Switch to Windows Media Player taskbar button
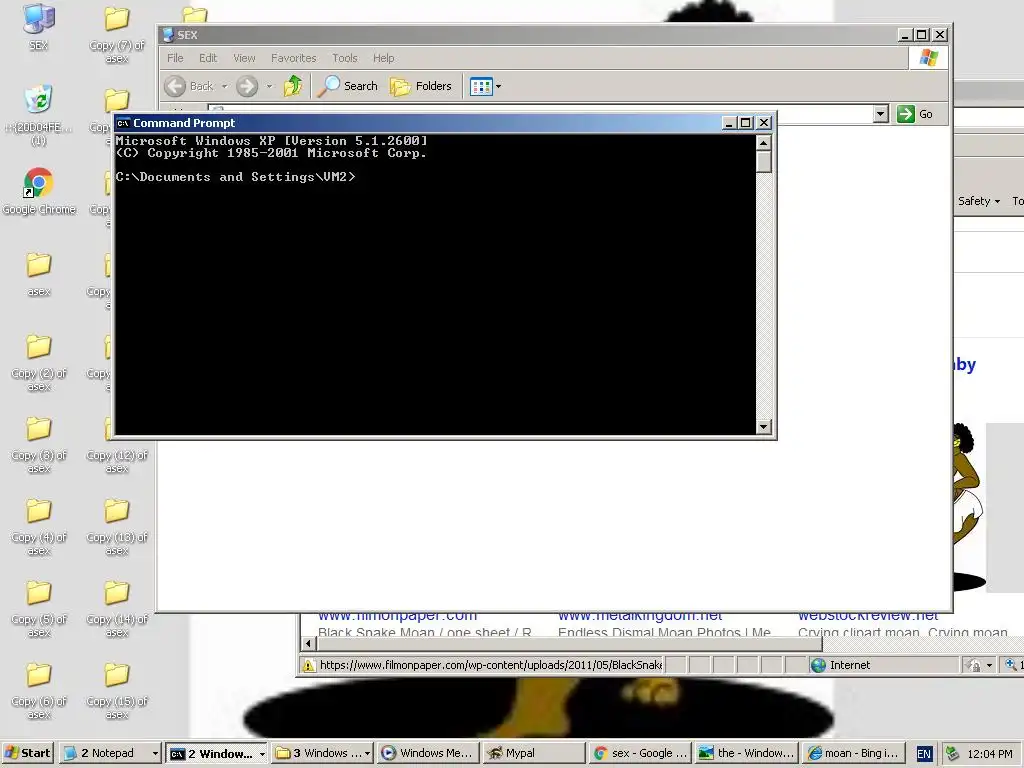This screenshot has width=1024, height=768. coord(428,753)
